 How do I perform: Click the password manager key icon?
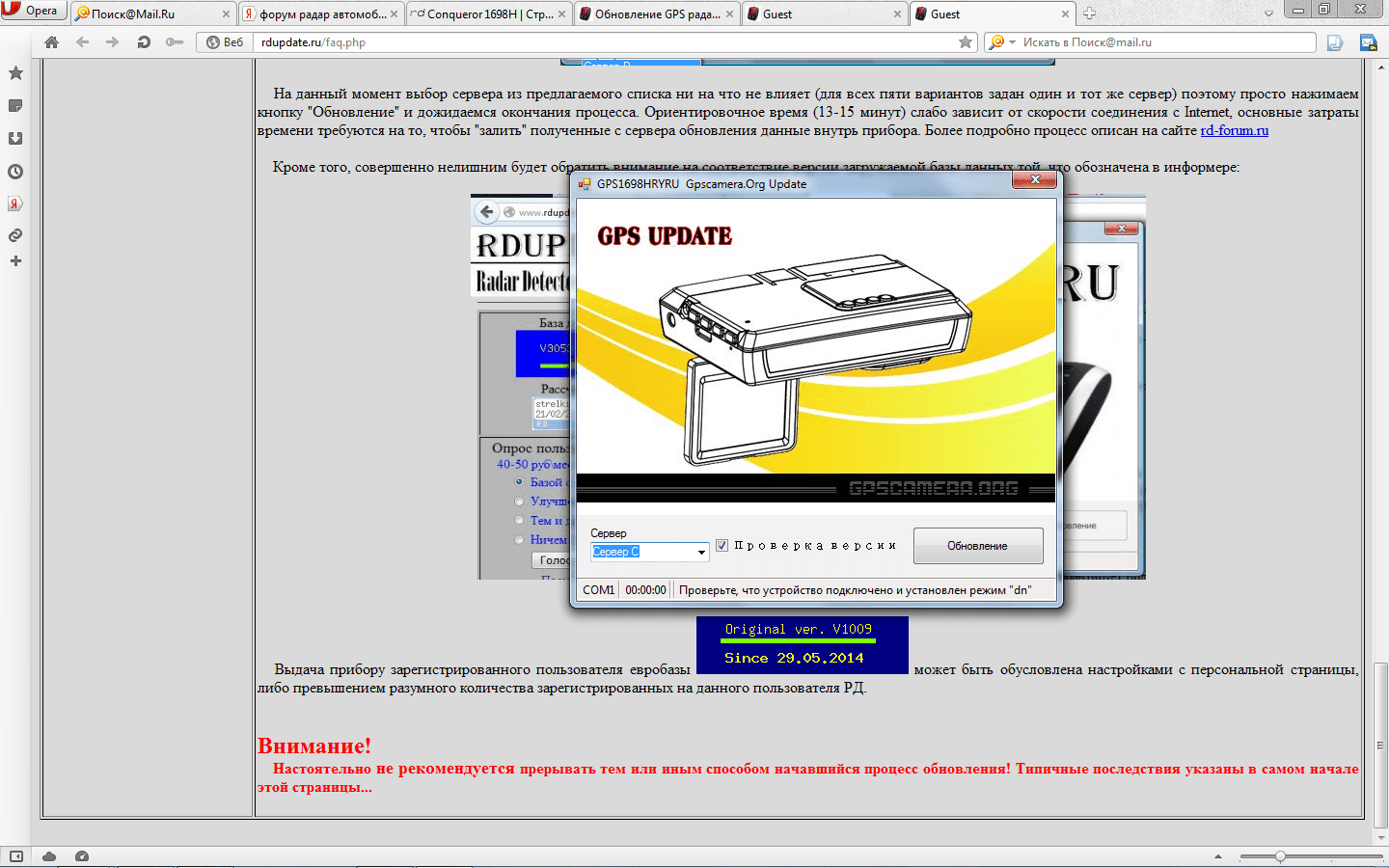174,42
